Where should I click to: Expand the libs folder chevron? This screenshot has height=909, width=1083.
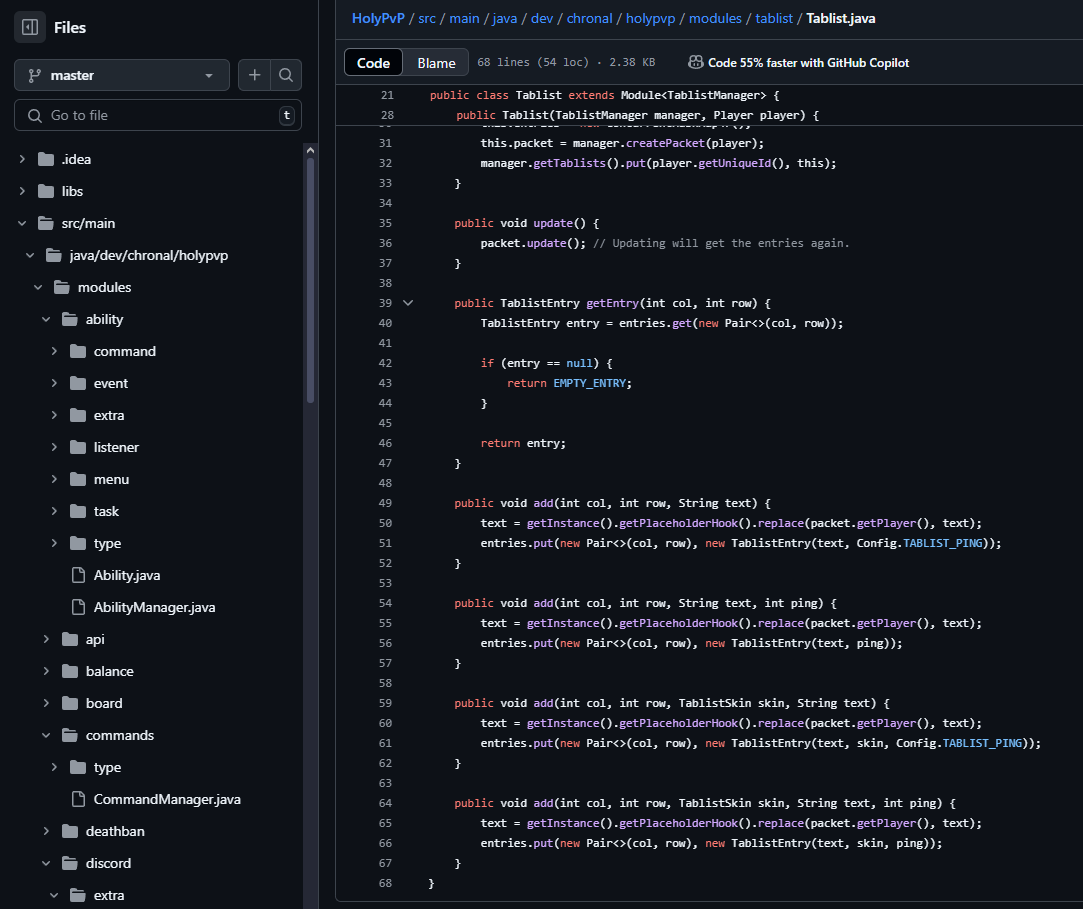click(22, 191)
